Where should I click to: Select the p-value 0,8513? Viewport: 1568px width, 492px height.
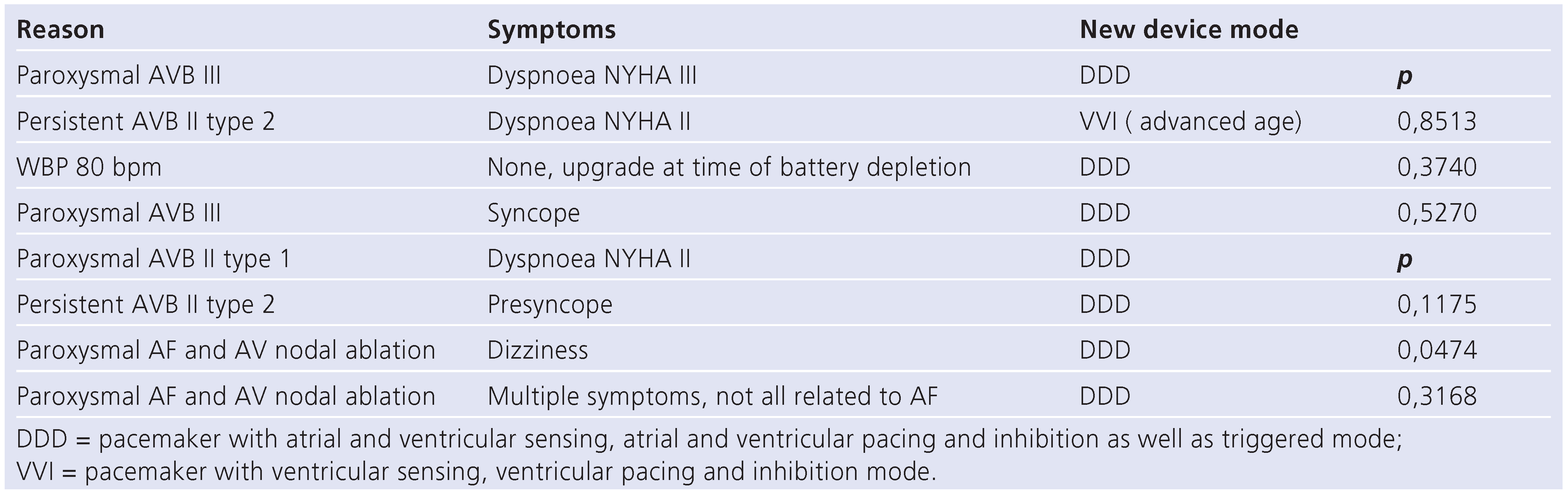click(x=1436, y=122)
